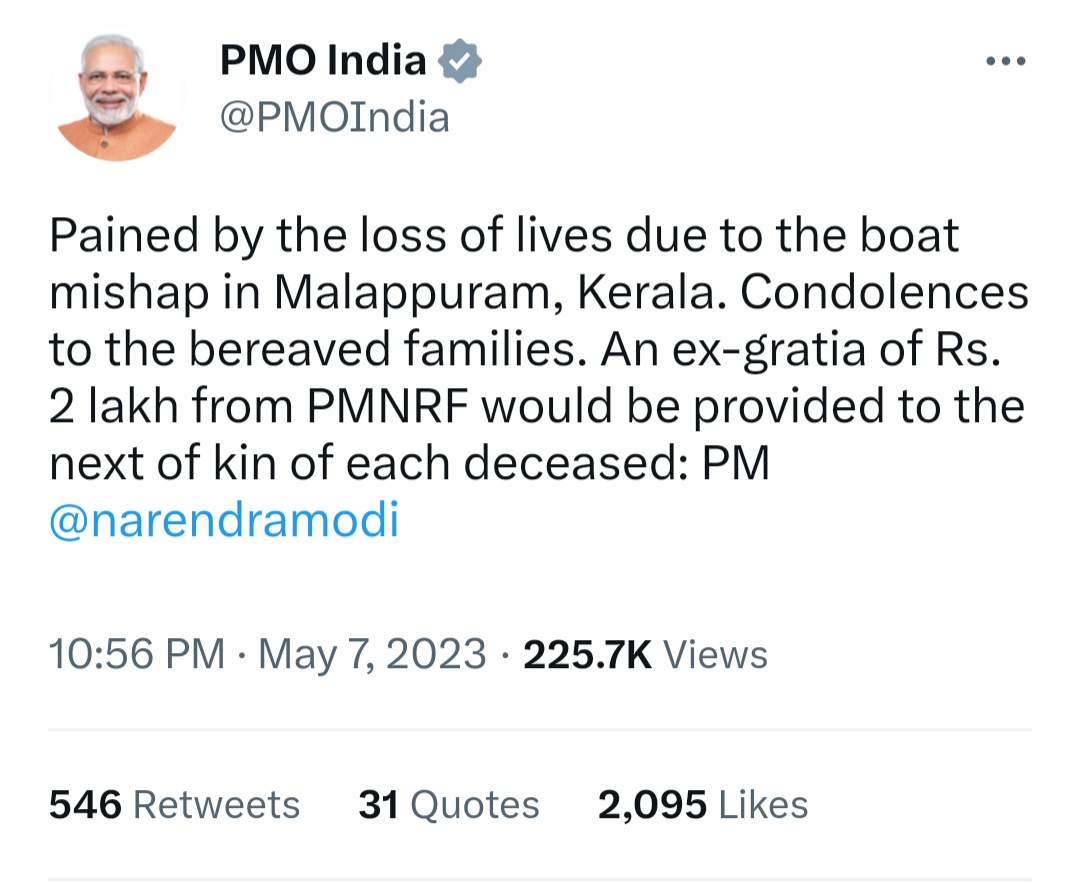This screenshot has width=1080, height=884.
Task: Click the number 2,095 like count
Action: (652, 805)
